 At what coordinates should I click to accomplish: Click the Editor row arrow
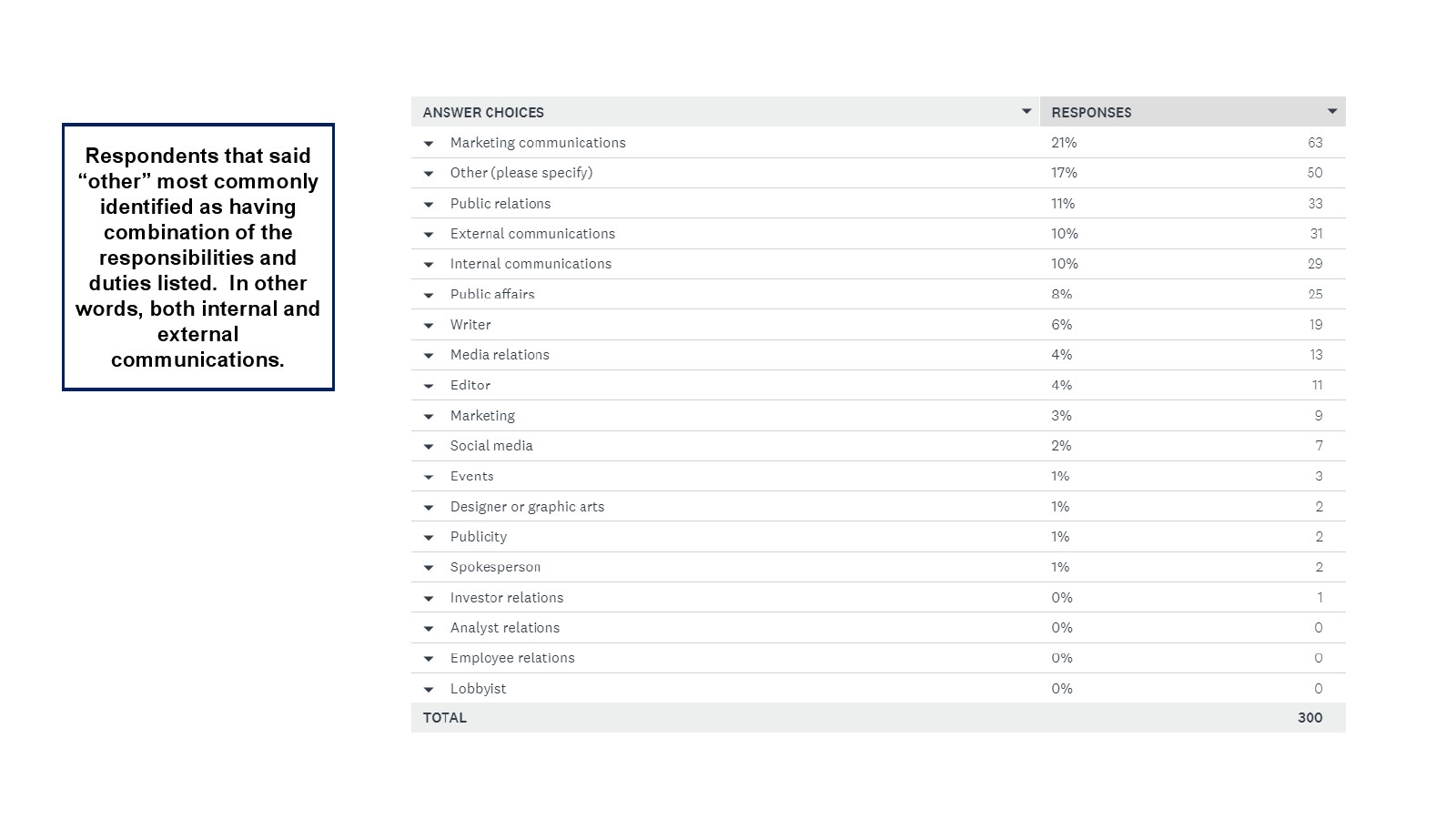click(x=429, y=387)
